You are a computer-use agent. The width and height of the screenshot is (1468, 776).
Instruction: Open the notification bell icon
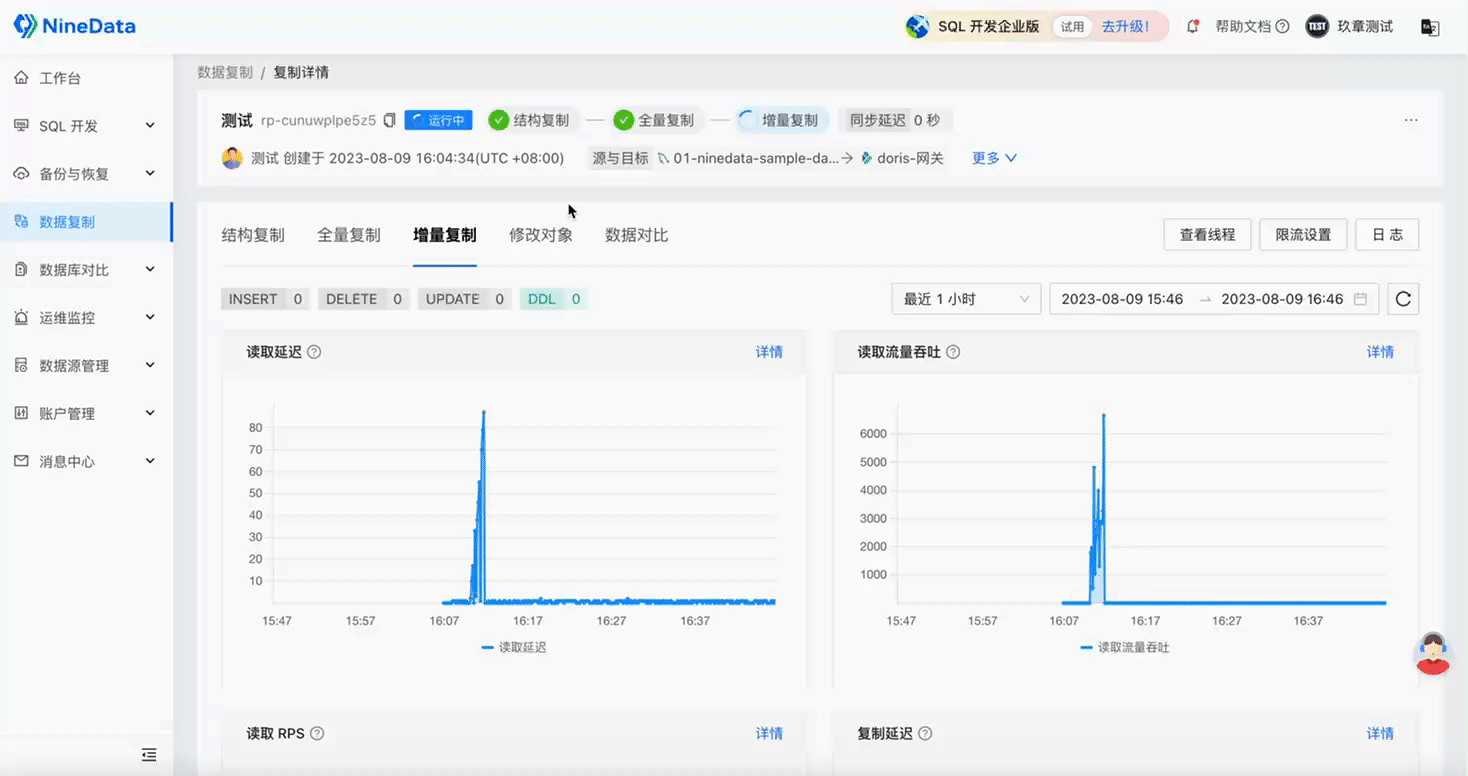(x=1192, y=26)
